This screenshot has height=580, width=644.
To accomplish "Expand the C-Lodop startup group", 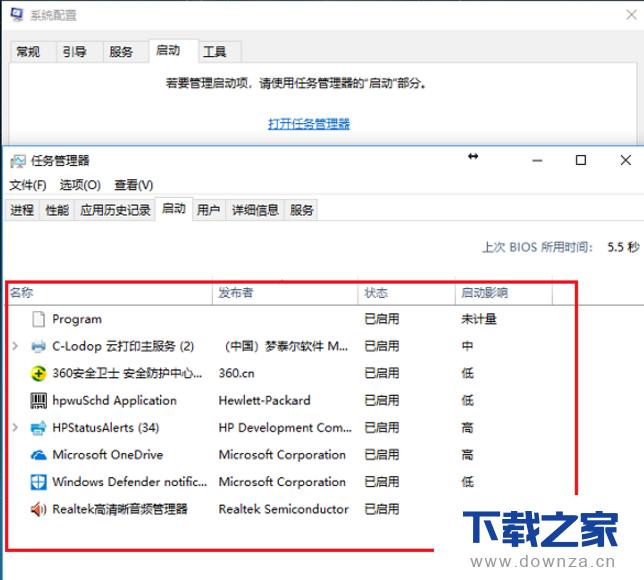I will click(15, 346).
